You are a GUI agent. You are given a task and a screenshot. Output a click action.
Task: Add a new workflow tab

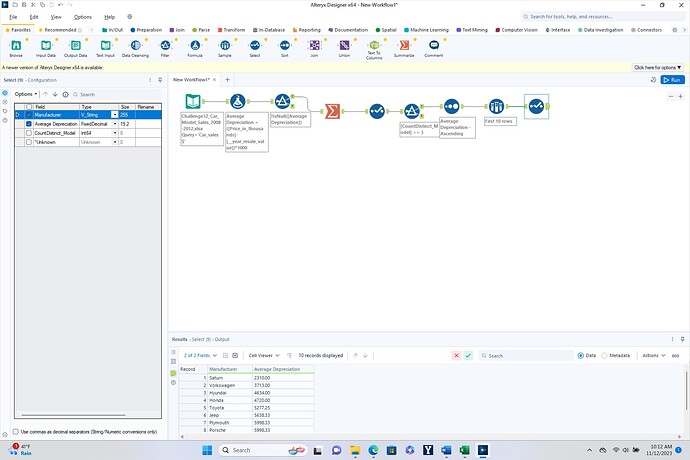pos(228,80)
